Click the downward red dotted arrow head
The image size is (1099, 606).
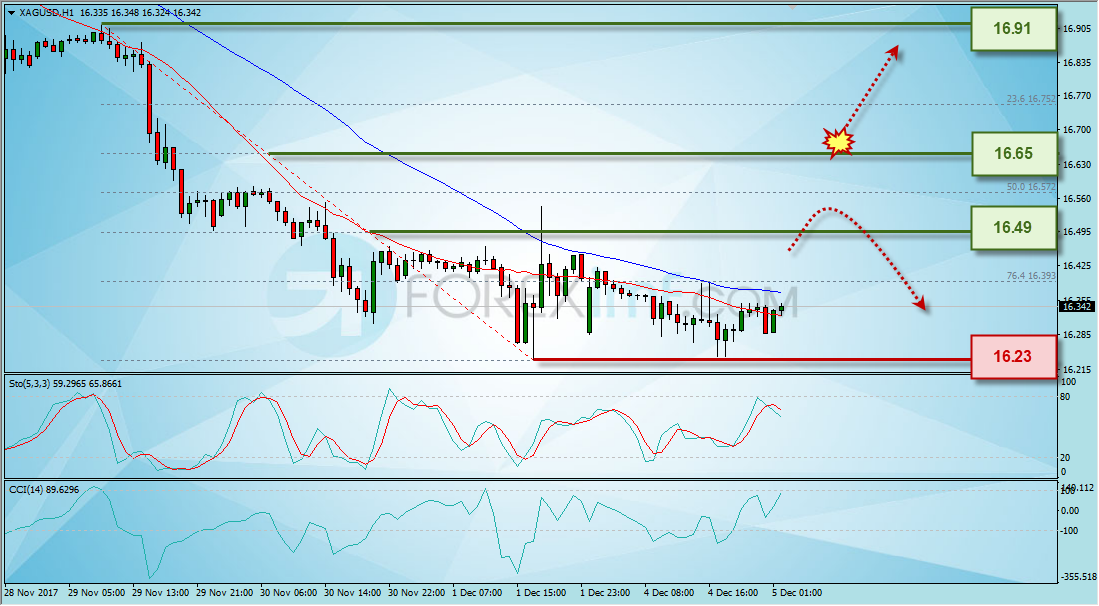point(920,302)
